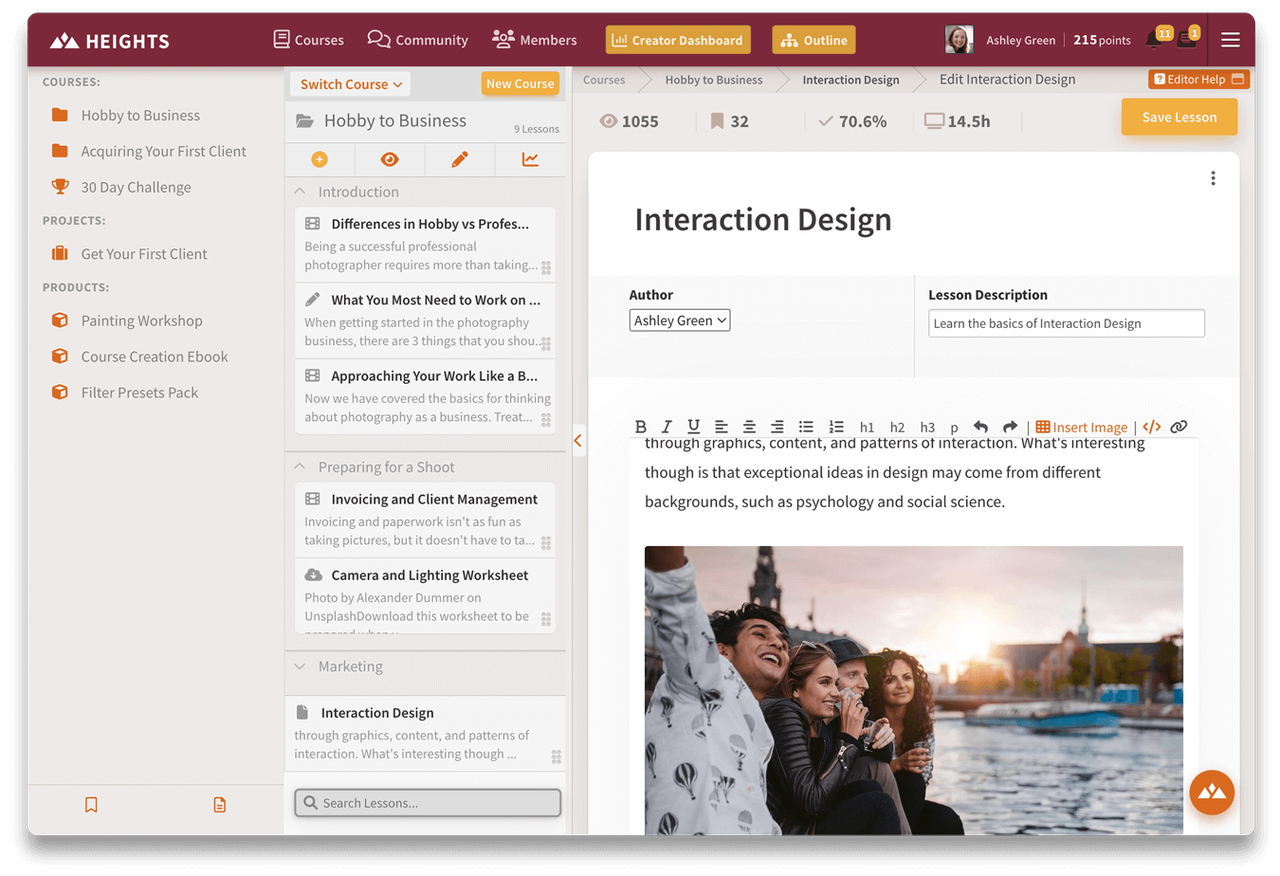
Task: Undo the last edit in editor
Action: coord(981,427)
